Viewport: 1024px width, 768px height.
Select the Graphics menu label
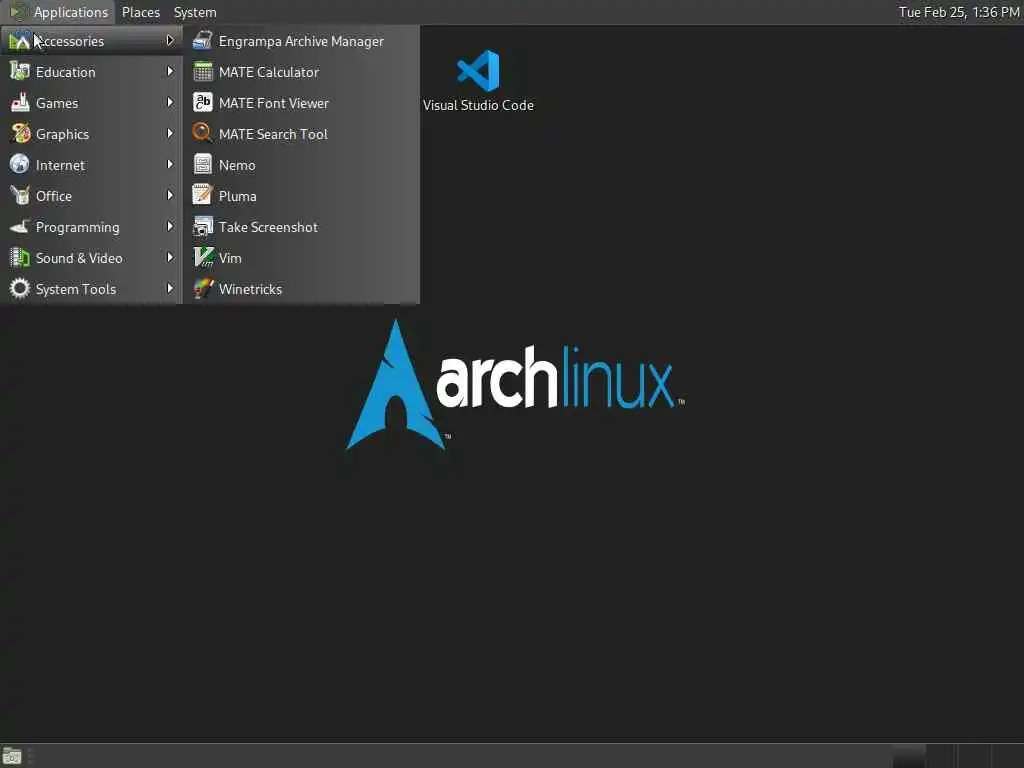click(x=62, y=134)
